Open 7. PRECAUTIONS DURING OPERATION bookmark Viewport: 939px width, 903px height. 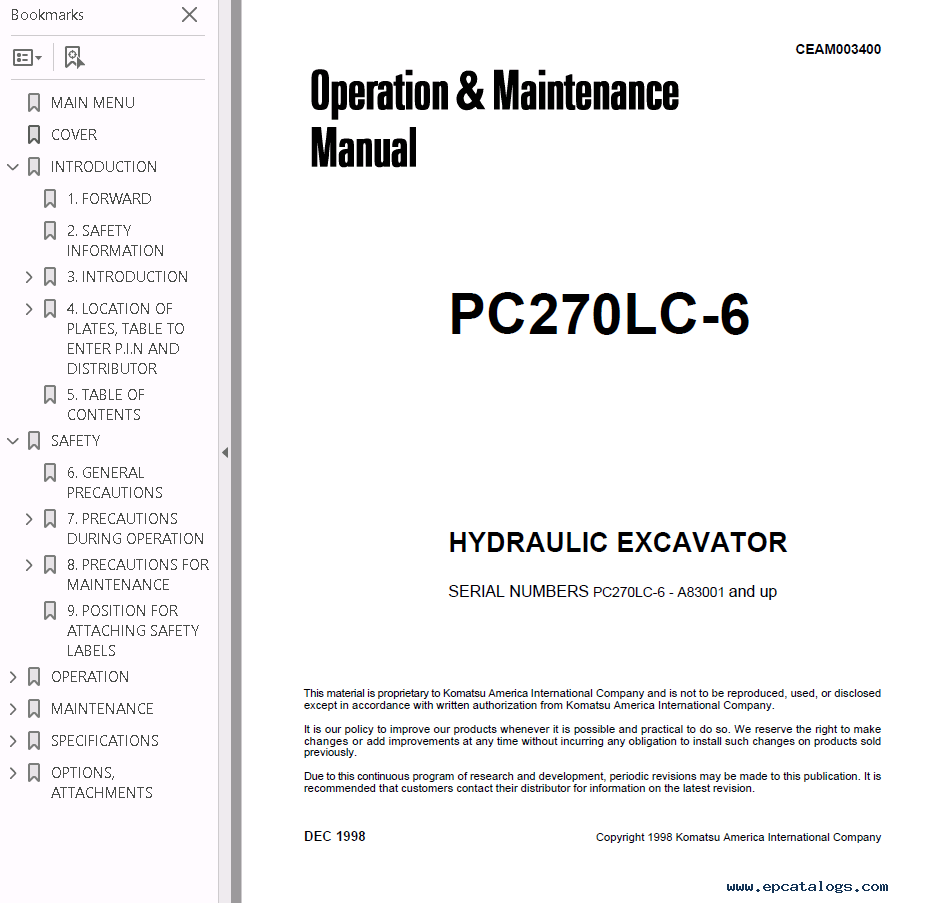[135, 528]
